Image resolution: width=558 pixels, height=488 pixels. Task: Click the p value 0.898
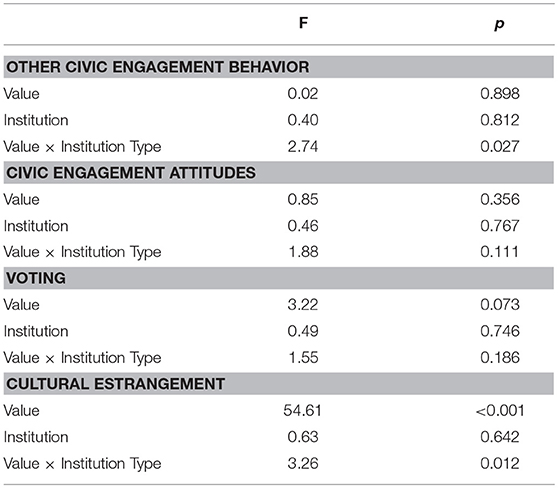coord(500,94)
